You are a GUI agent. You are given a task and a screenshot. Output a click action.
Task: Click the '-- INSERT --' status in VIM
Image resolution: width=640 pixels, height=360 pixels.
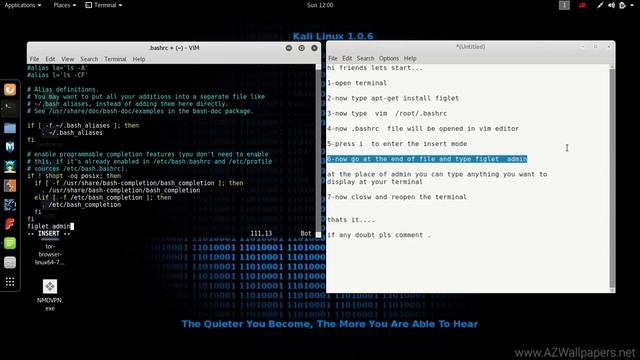point(49,233)
